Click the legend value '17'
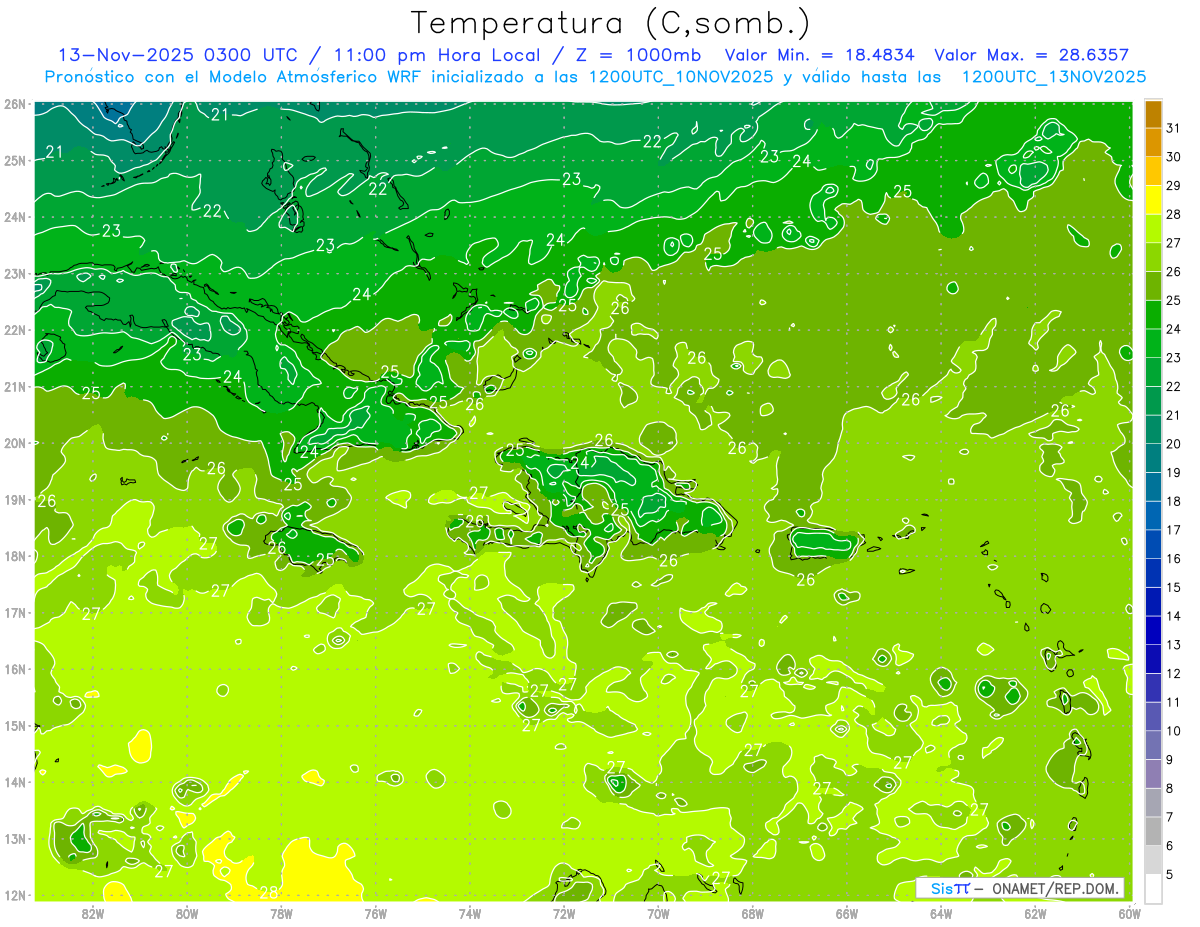The width and height of the screenshot is (1200, 927). (1173, 529)
